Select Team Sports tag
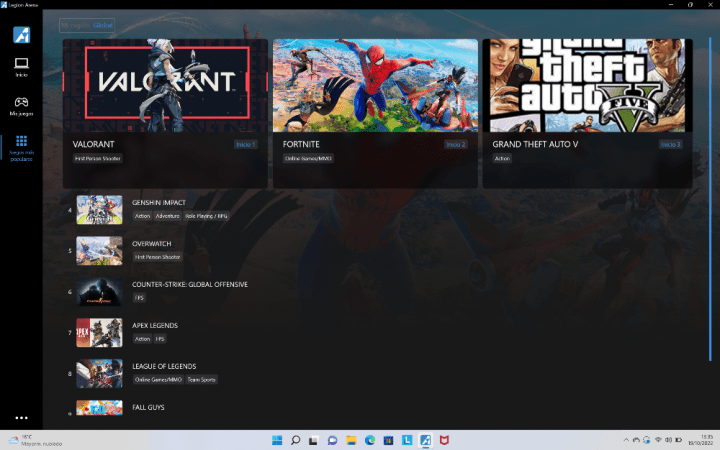 pos(202,380)
